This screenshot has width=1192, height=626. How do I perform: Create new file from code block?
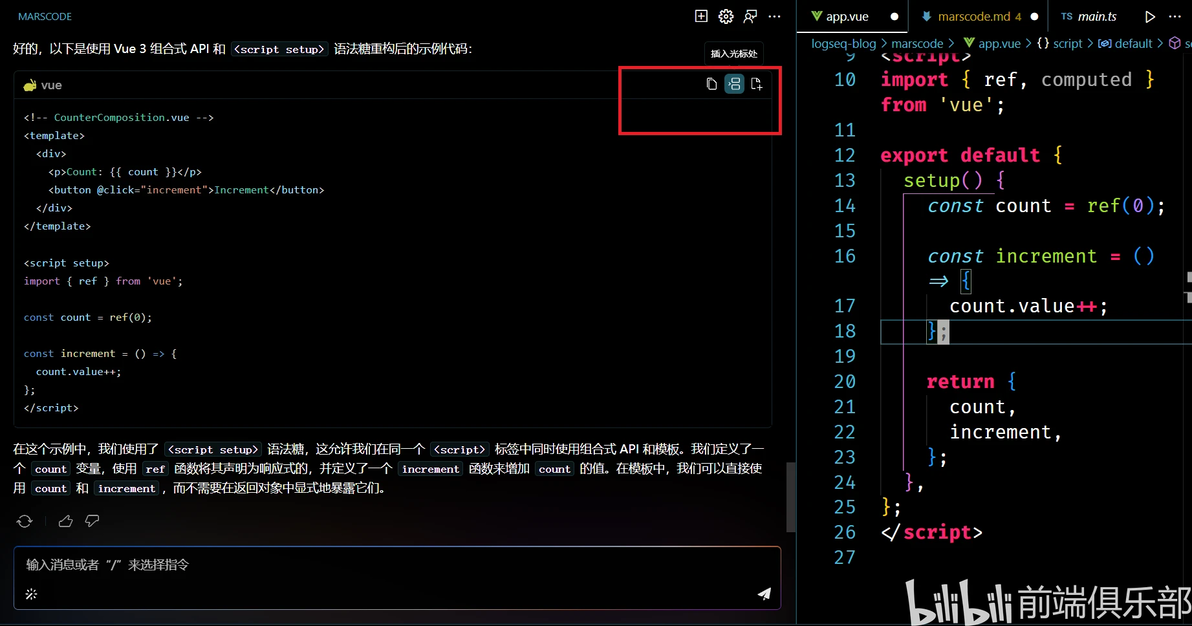tap(756, 84)
